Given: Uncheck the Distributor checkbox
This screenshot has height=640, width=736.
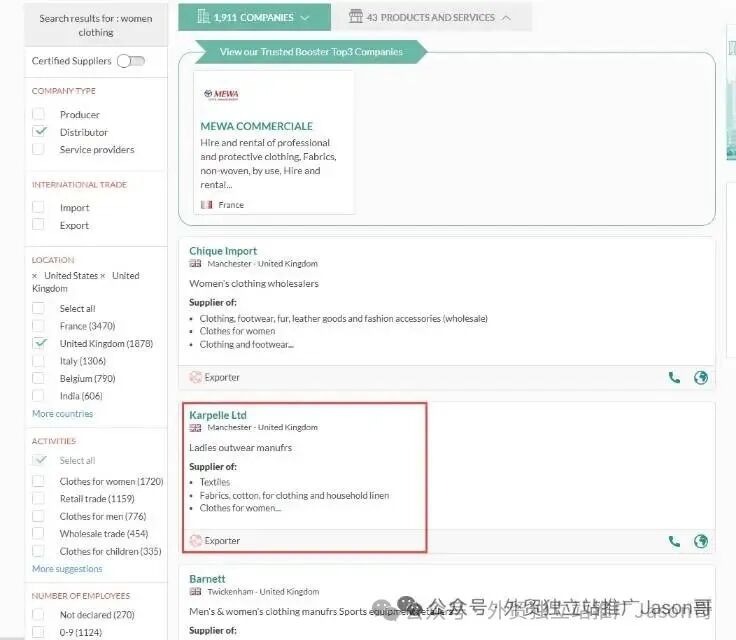Looking at the screenshot, I should point(39,131).
